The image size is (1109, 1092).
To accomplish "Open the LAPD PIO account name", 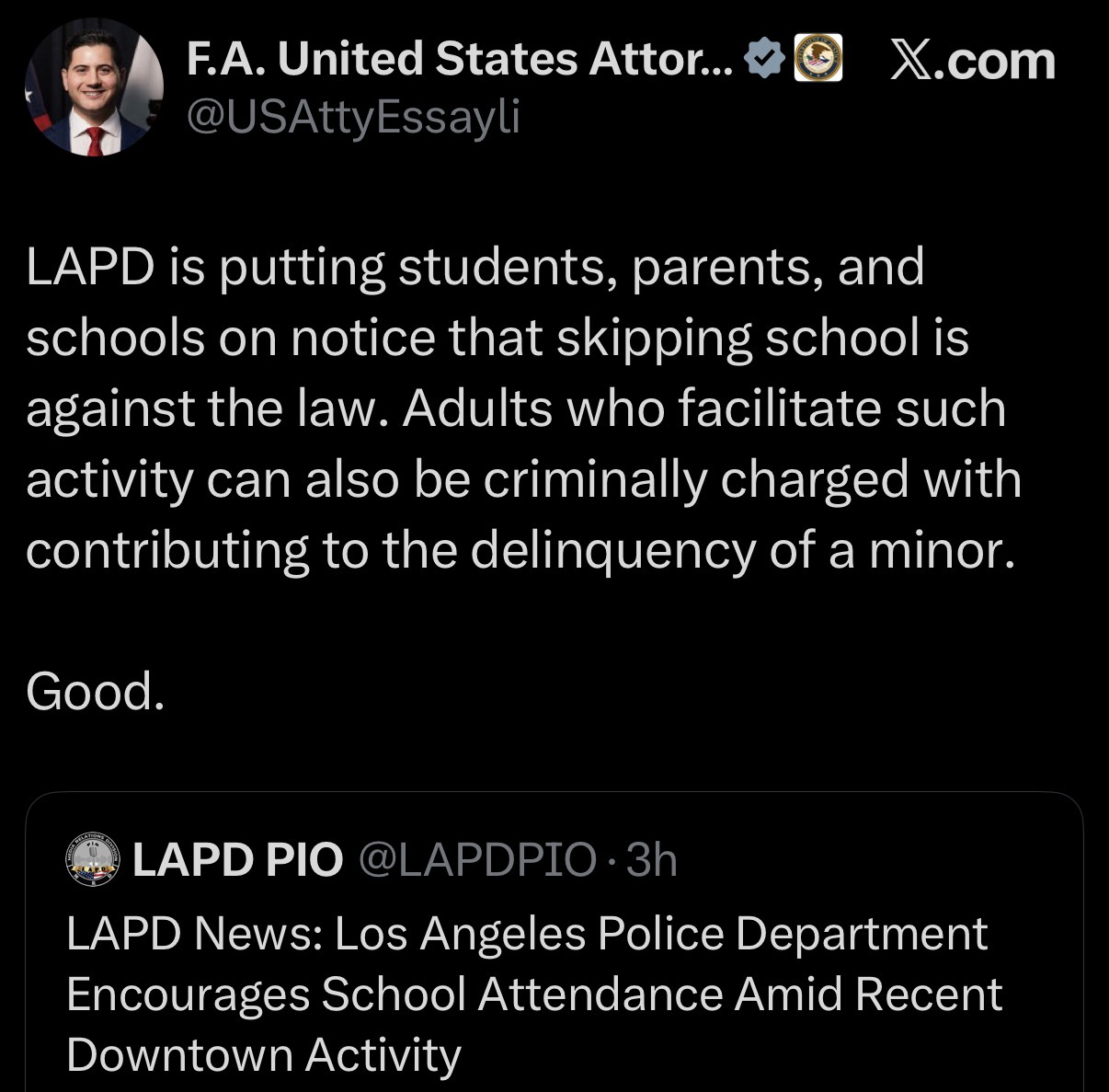I will pos(237,860).
